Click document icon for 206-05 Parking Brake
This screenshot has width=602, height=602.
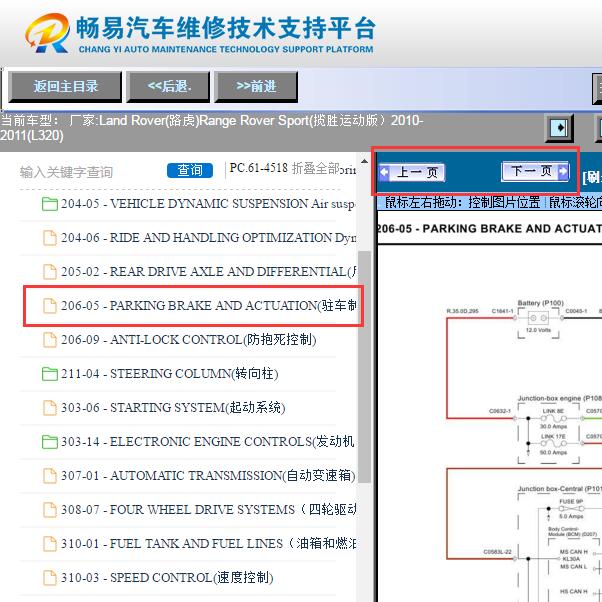point(50,306)
